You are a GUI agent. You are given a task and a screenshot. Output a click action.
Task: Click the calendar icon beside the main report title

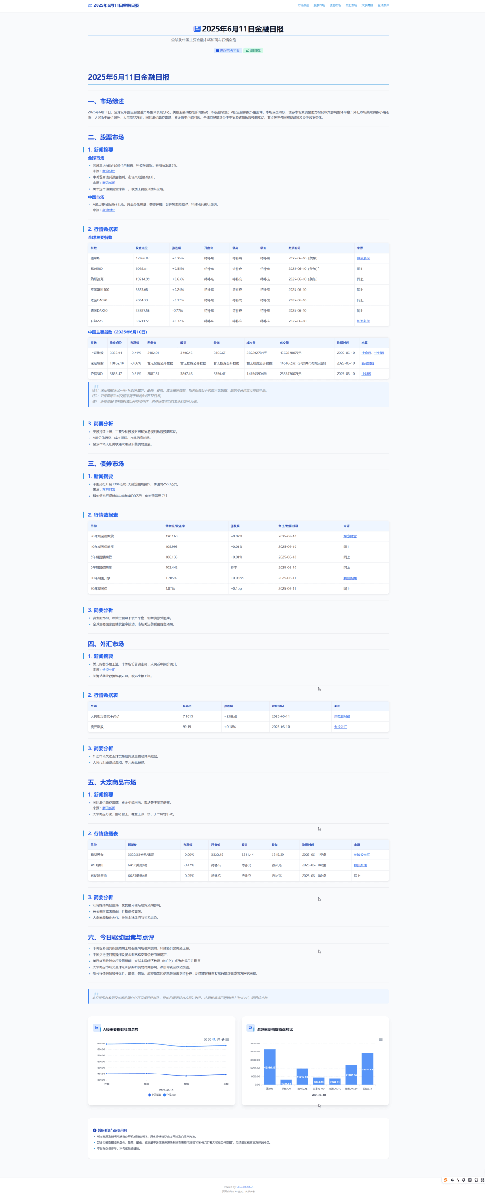point(197,30)
